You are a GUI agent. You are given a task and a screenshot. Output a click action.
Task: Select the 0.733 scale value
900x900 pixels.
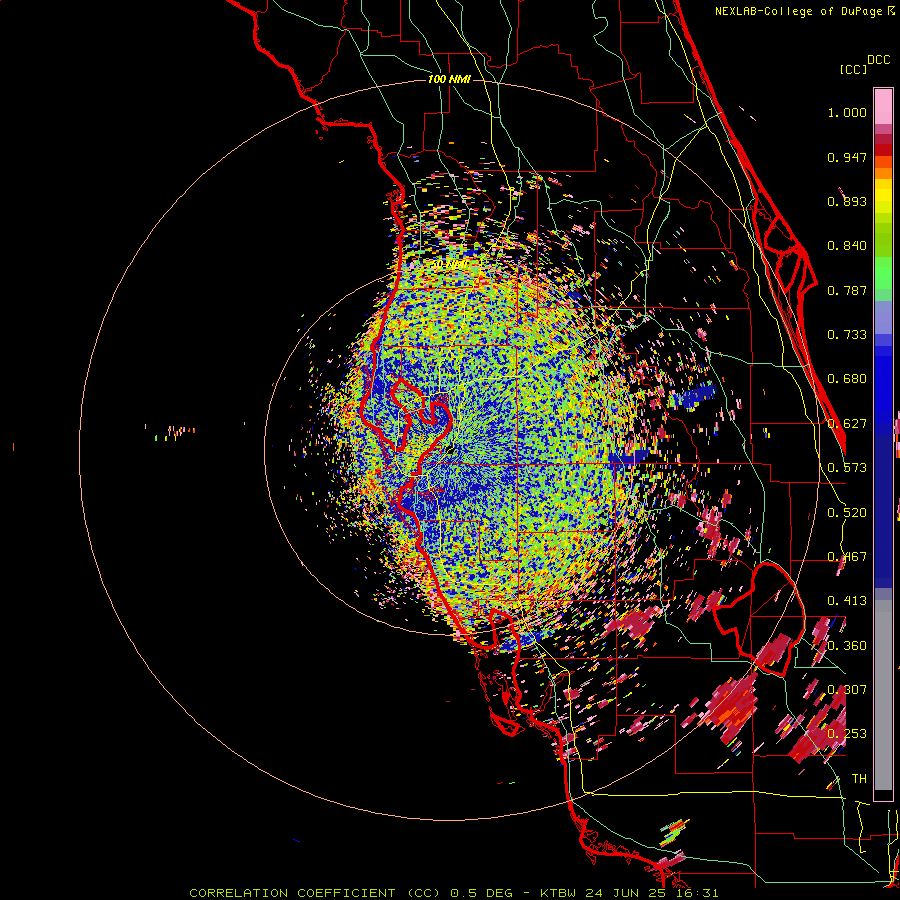tap(847, 335)
